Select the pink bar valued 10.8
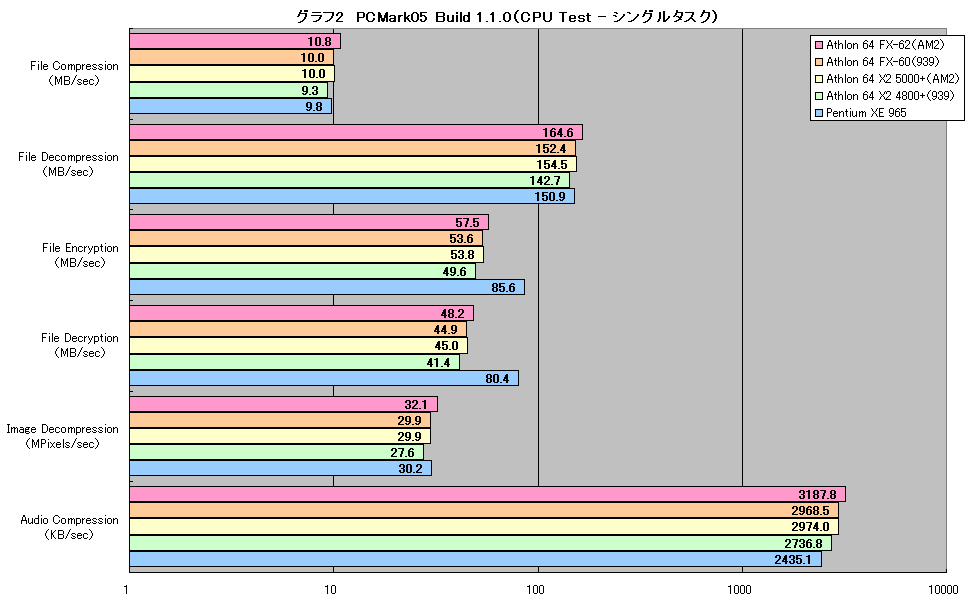970x604 pixels. point(235,41)
